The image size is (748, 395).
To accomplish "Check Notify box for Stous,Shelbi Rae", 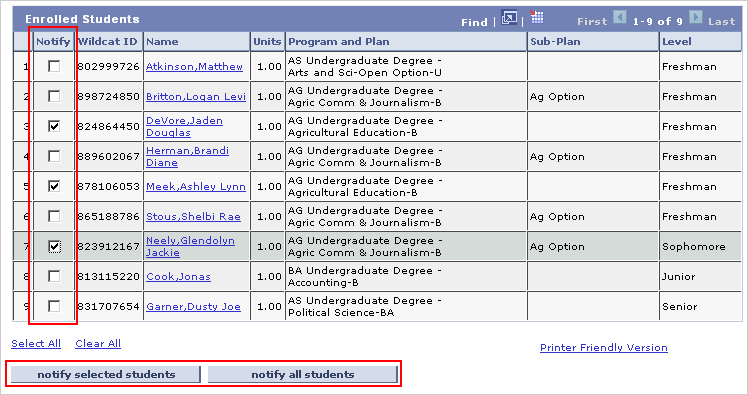I will click(x=54, y=216).
